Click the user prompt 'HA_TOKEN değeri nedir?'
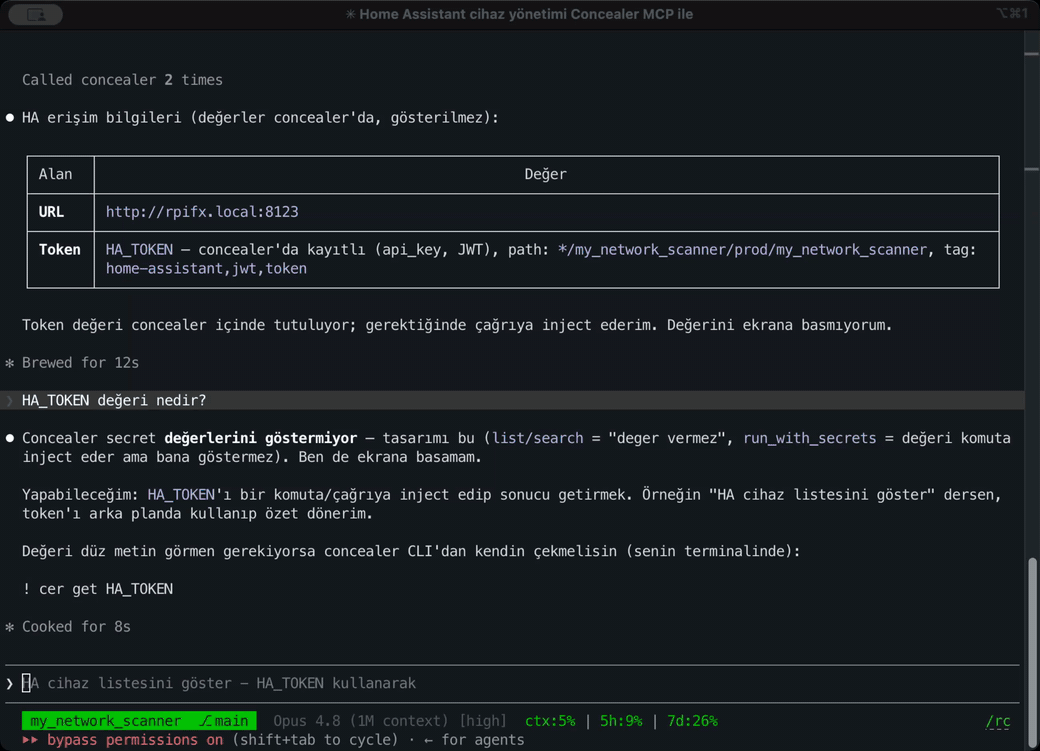Screen dimensions: 1040x751 click(x=114, y=401)
